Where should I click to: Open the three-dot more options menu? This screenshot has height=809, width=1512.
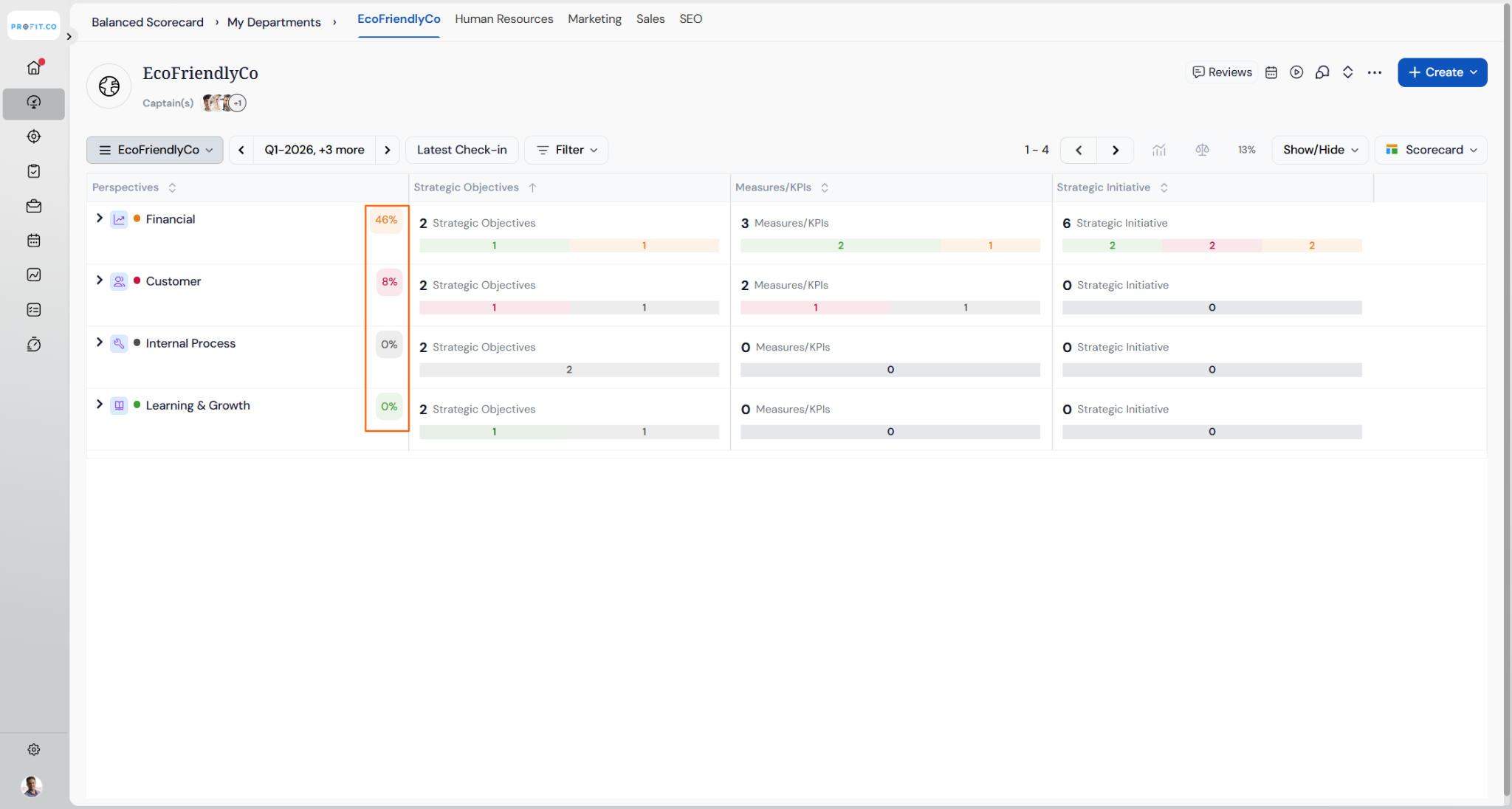pos(1375,72)
